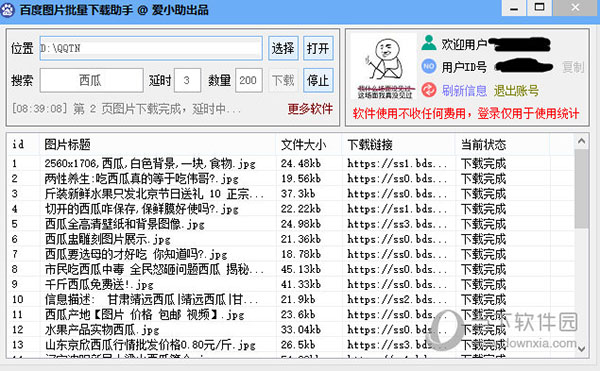The image size is (600, 371).
Task: Click the 图片标题 column header
Action: point(157,145)
